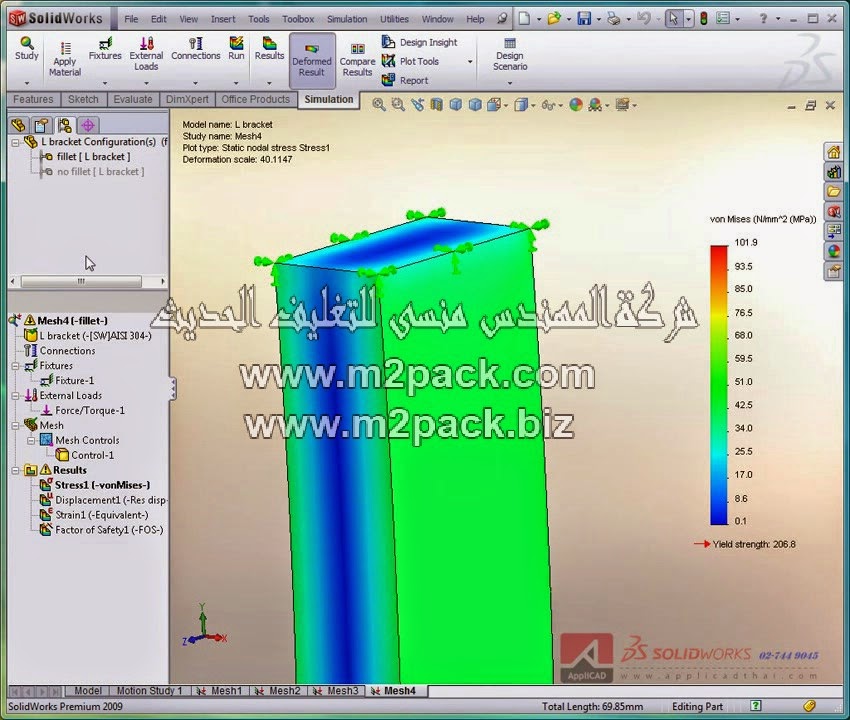This screenshot has height=720, width=850.
Task: Click the Save disk icon
Action: click(584, 19)
